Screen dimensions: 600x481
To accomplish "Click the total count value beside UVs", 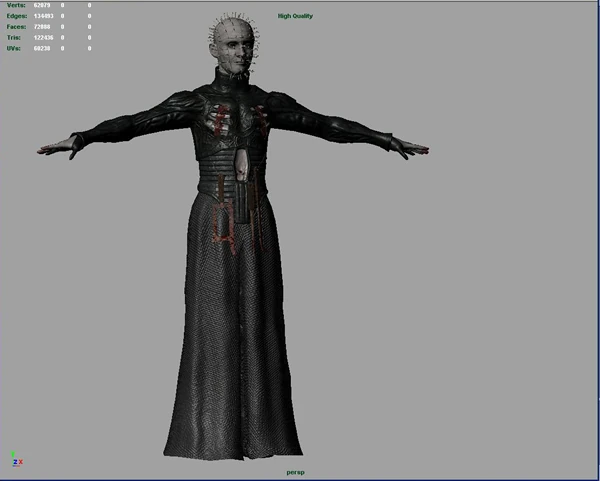I will 42,49.
